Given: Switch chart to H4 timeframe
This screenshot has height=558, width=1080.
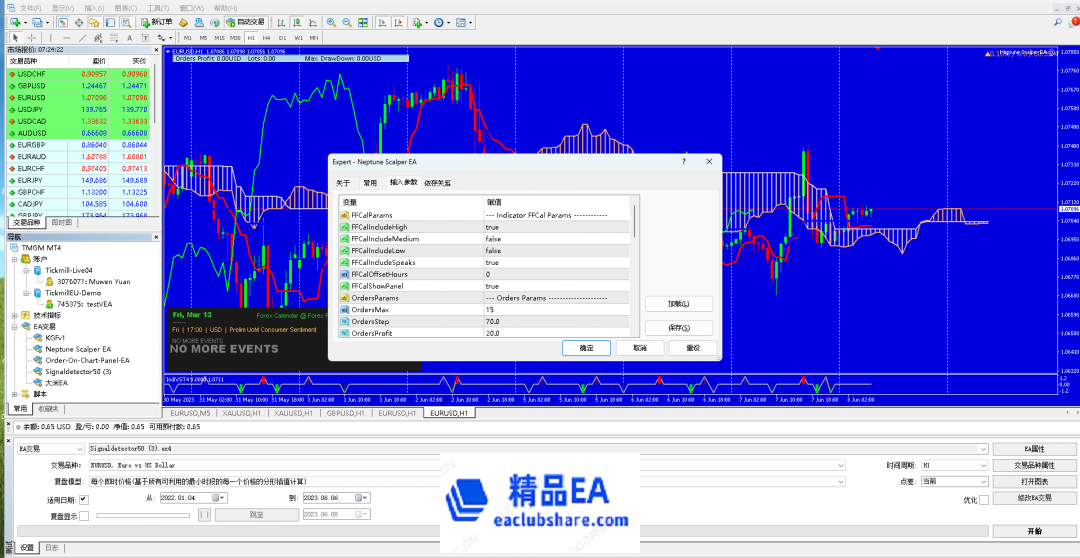Looking at the screenshot, I should 266,37.
